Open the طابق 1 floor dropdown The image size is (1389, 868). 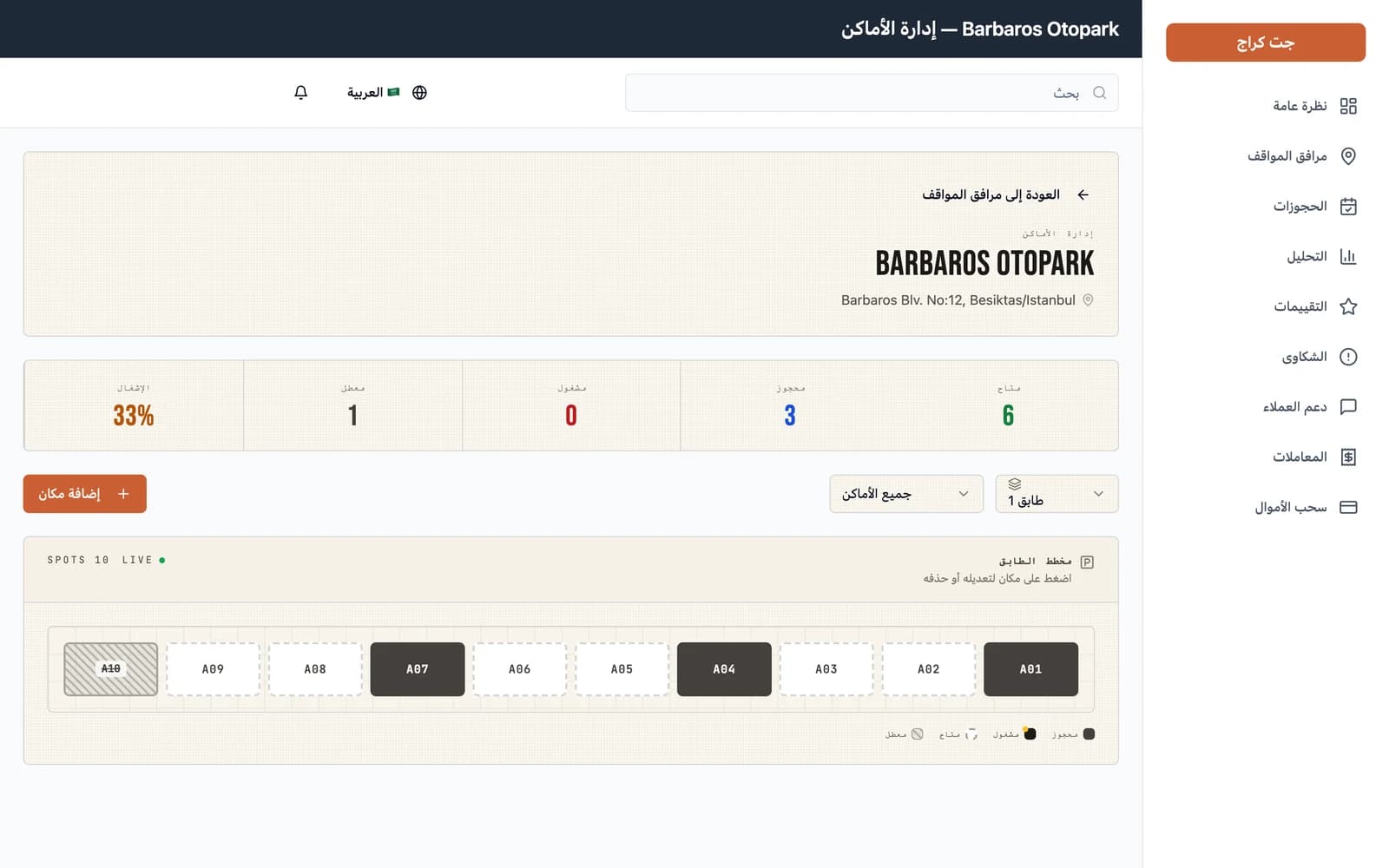coord(1057,494)
